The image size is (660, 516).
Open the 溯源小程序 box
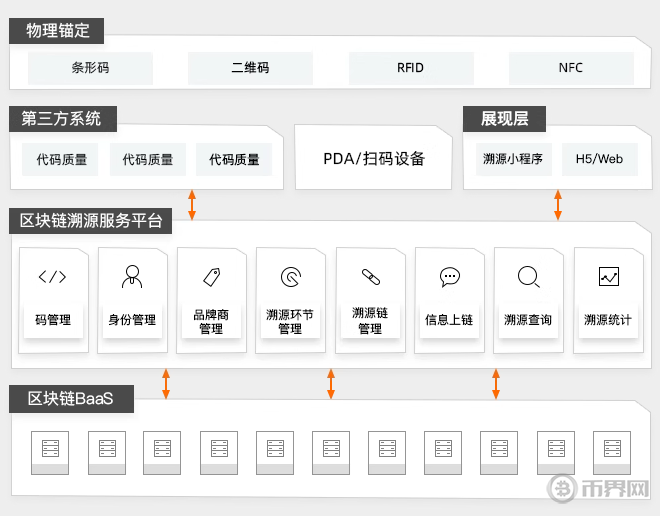512,158
